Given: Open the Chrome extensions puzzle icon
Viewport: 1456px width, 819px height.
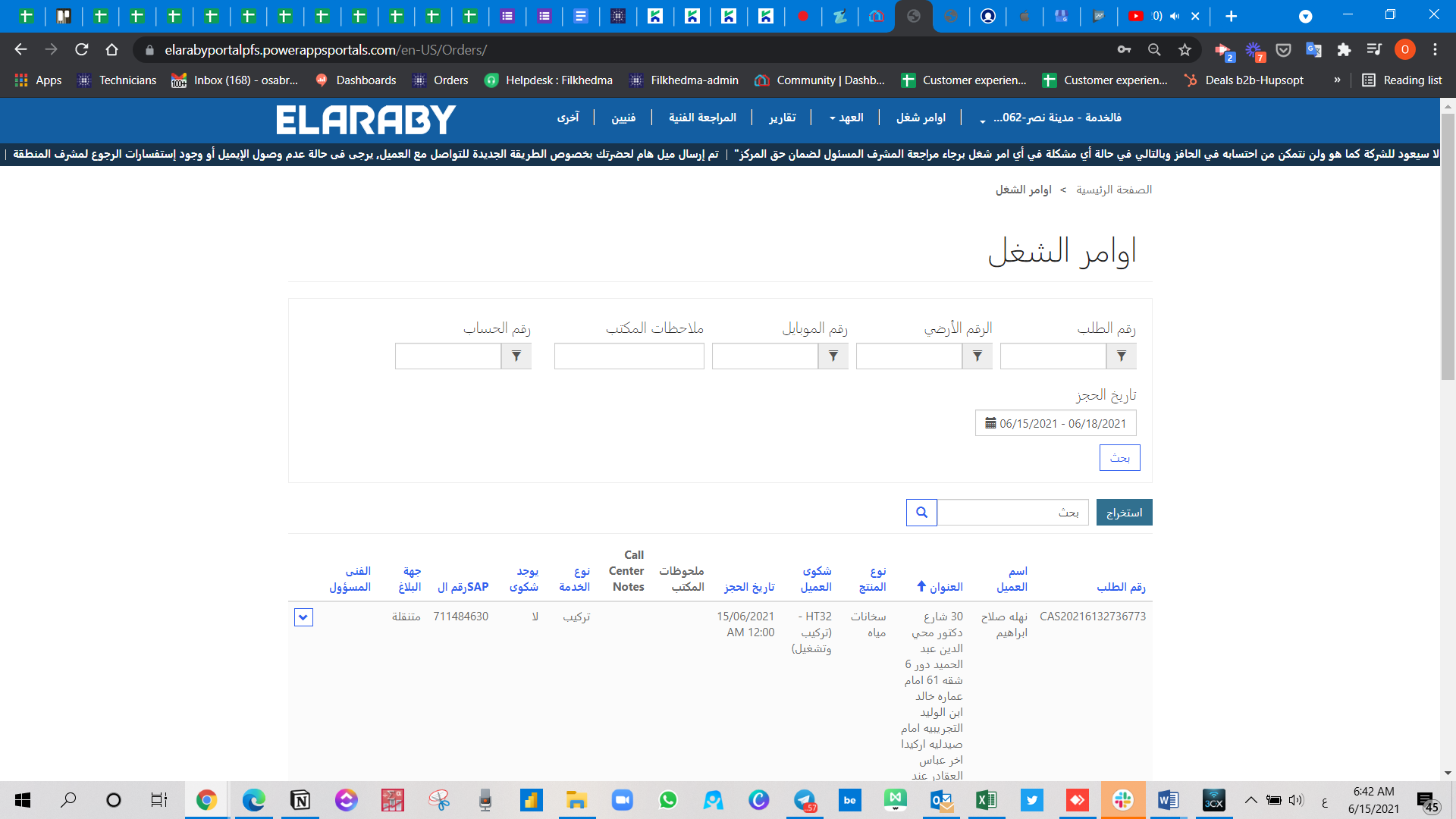Looking at the screenshot, I should point(1344,50).
